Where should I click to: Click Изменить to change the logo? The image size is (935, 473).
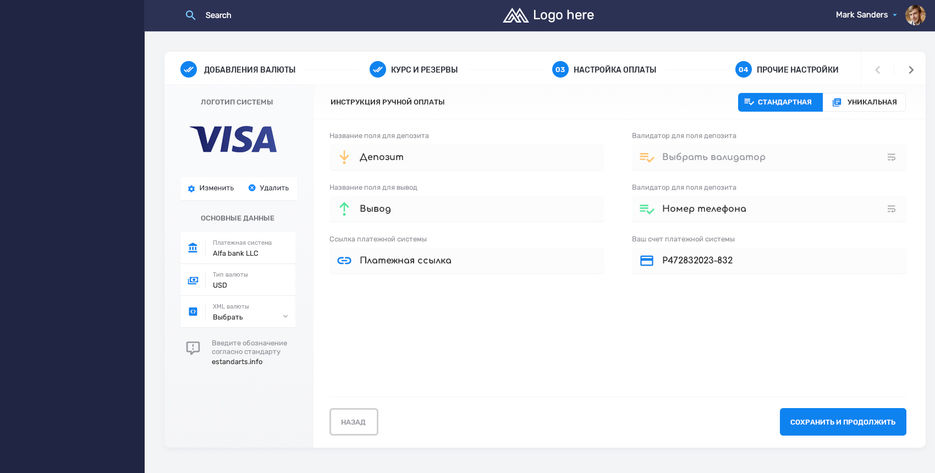click(210, 188)
